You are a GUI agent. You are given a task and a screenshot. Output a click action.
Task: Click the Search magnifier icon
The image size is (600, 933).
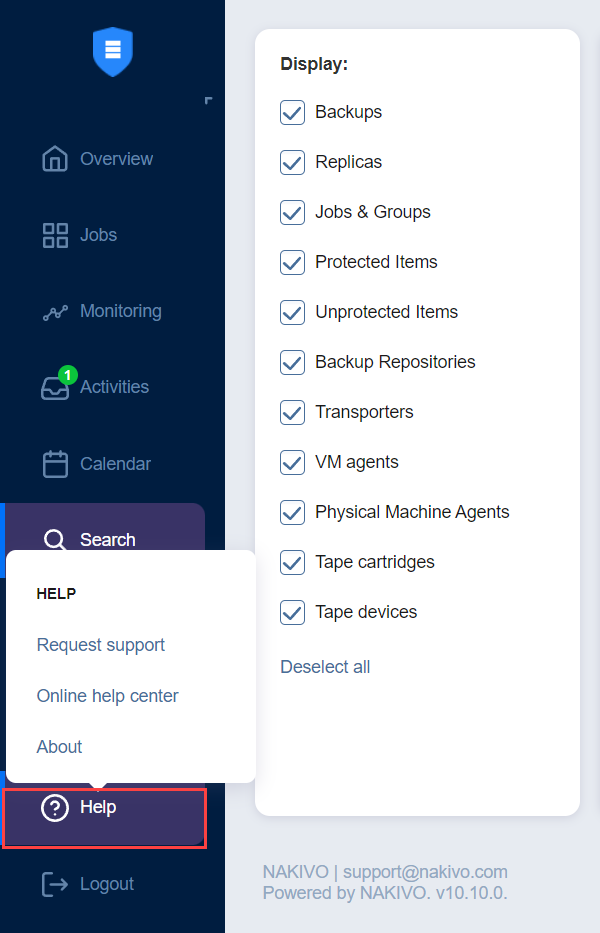[55, 539]
